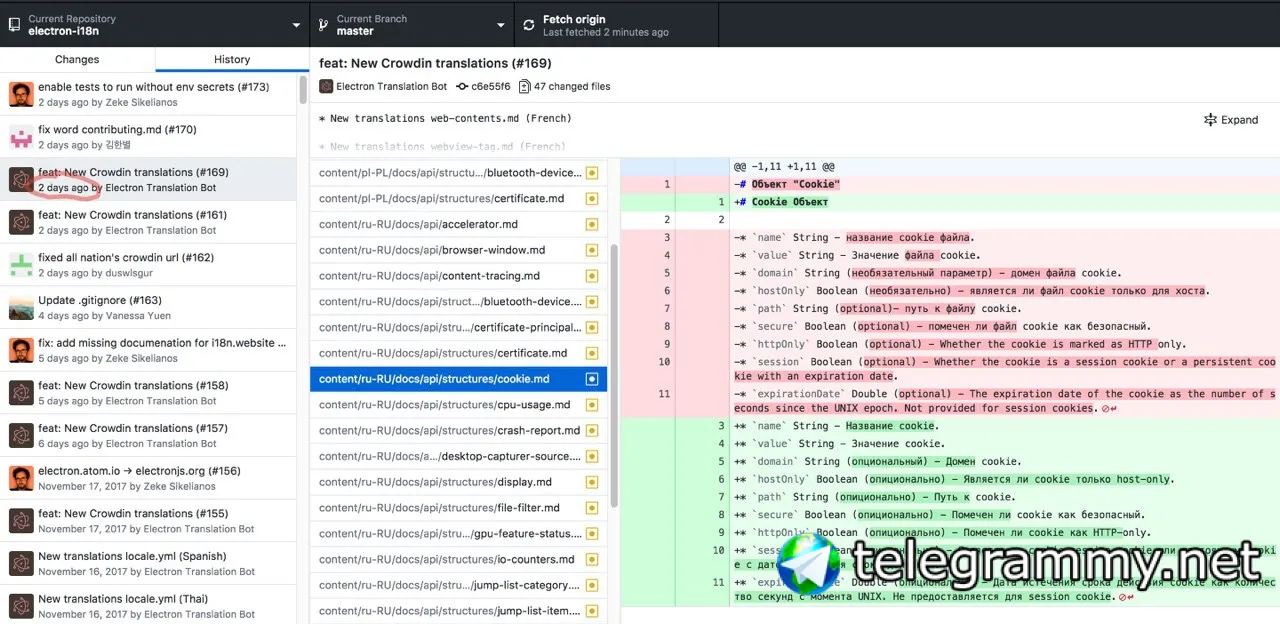Open file ru-RU desktop-capturer-source entry

pos(458,456)
